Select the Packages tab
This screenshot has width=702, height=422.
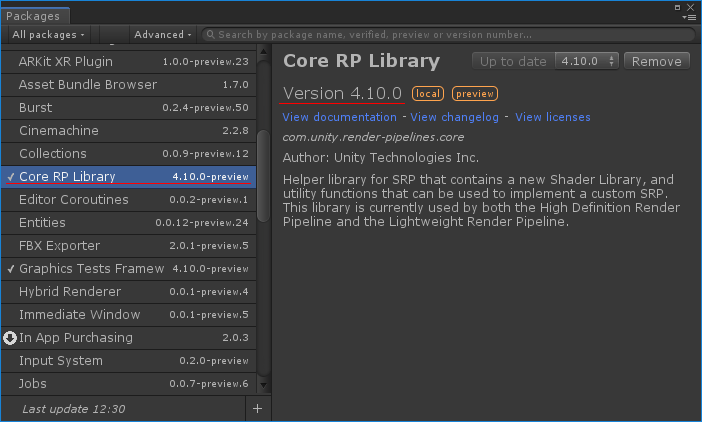pos(34,16)
